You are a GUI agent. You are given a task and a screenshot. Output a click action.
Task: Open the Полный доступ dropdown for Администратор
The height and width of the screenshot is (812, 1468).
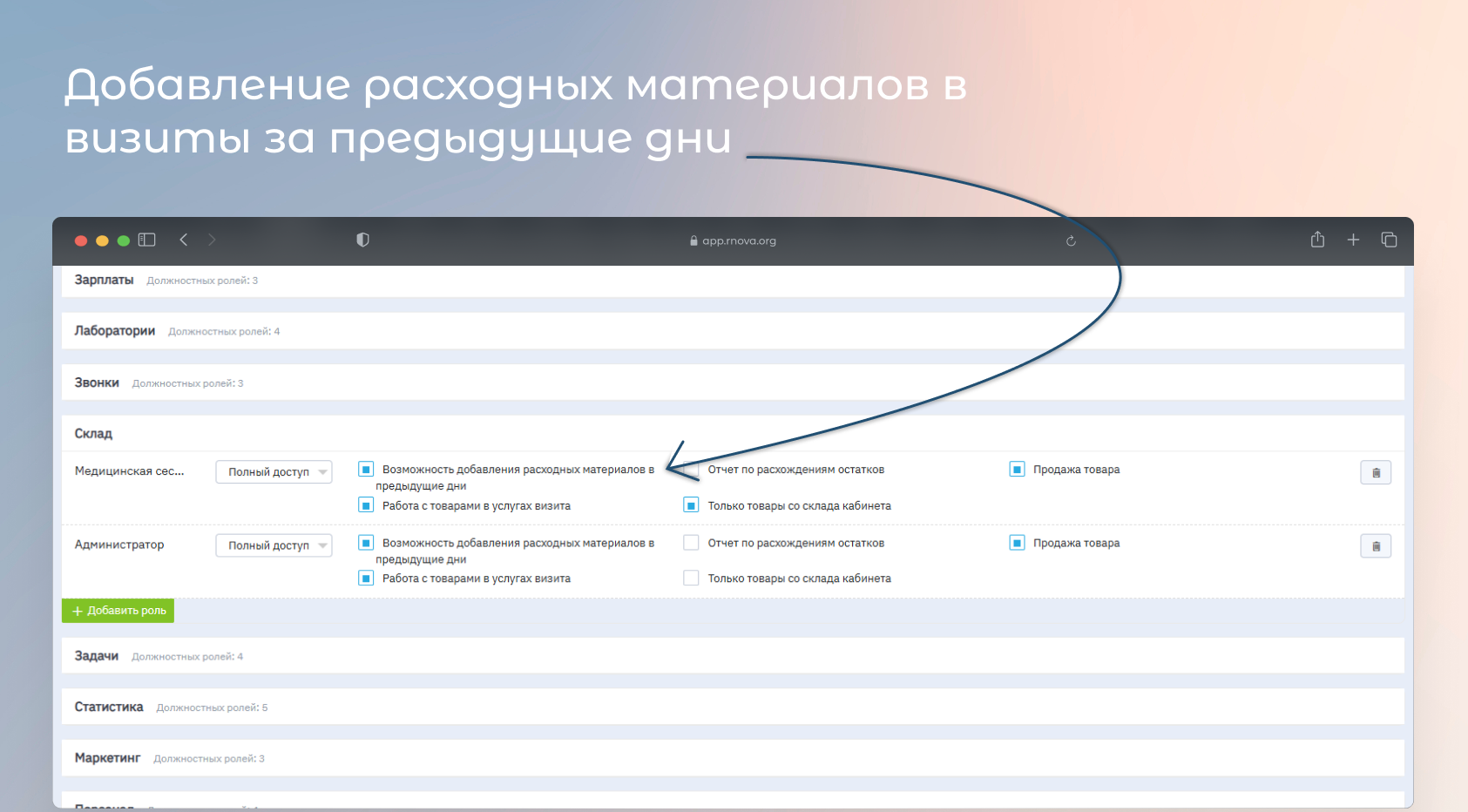tap(274, 545)
